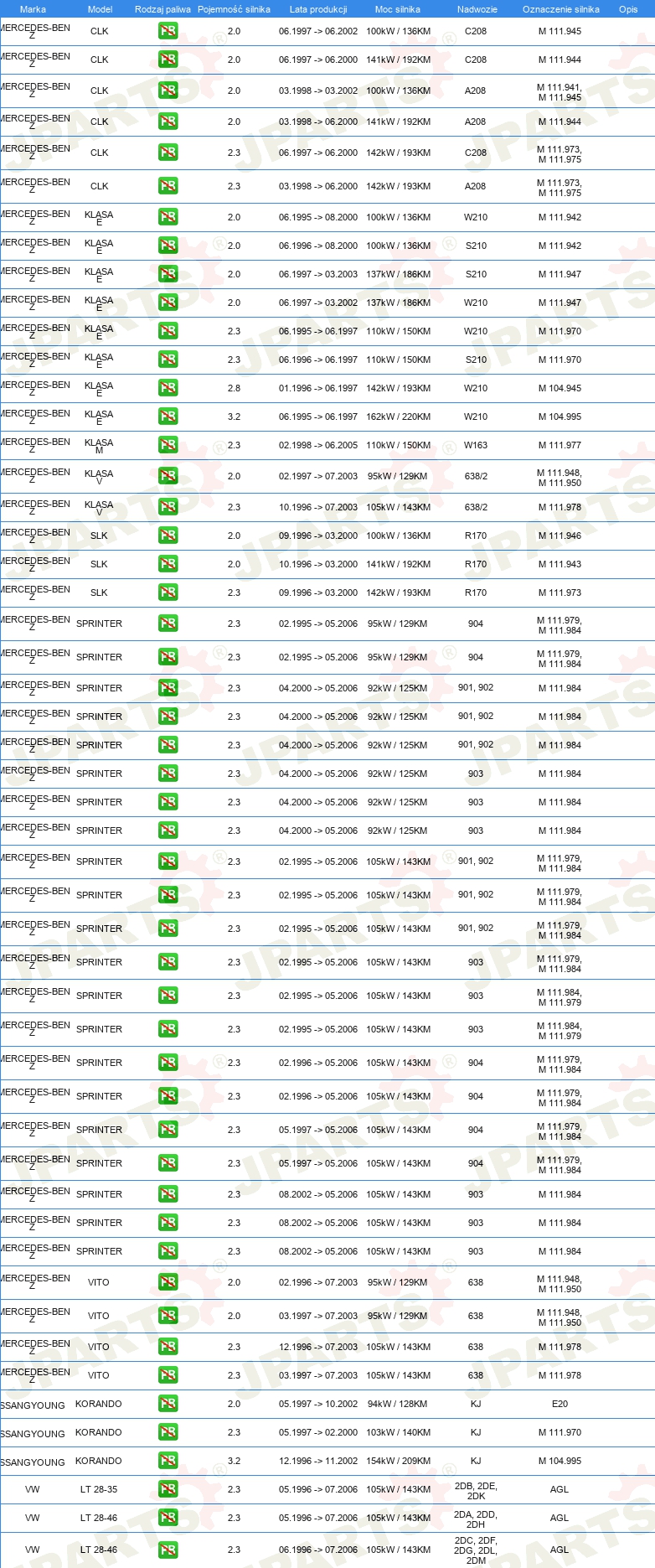
Task: Click petrol icon for KLASA E W210 100kW row
Action: pos(168,217)
